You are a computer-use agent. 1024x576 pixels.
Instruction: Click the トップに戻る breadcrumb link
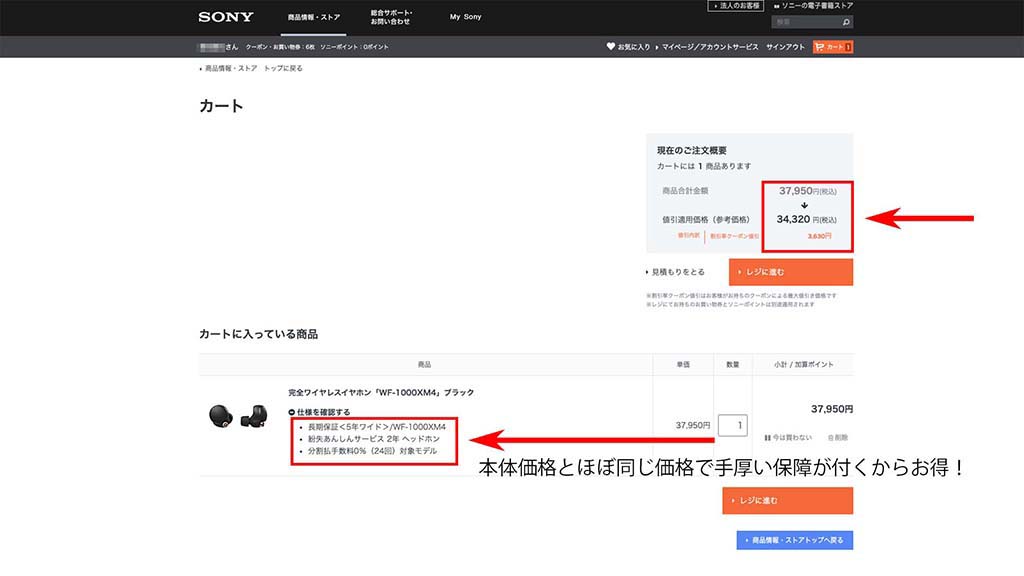click(283, 68)
